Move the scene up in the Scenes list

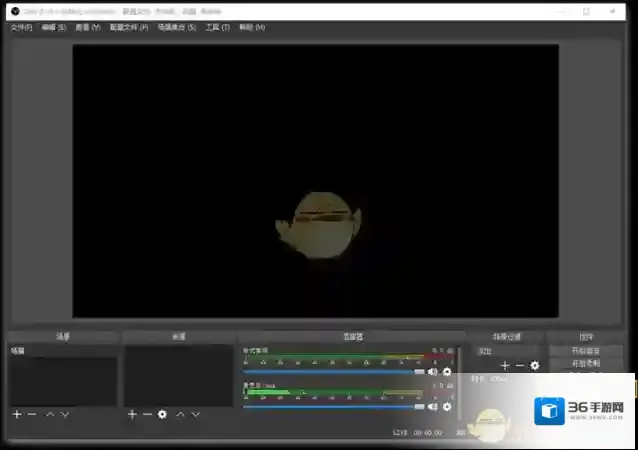click(x=50, y=414)
